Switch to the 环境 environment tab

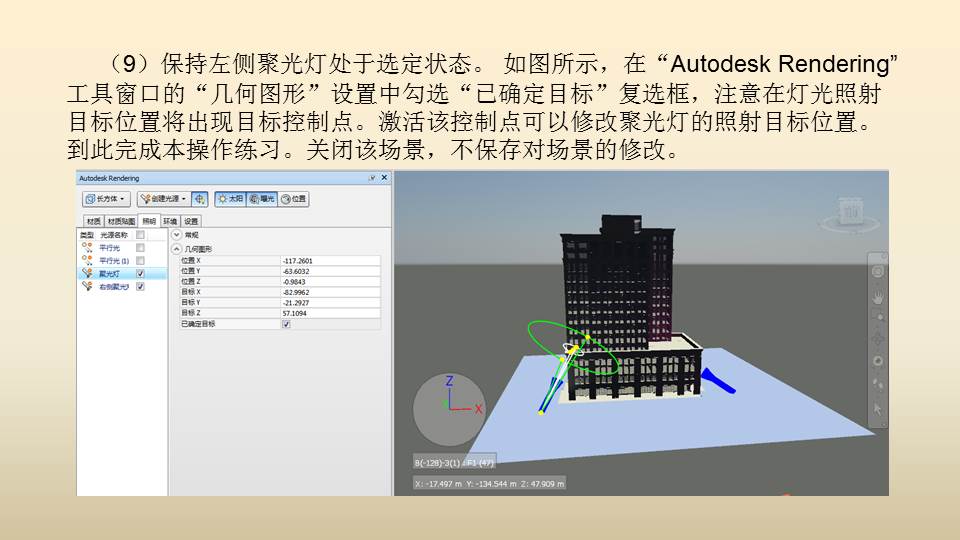tap(170, 221)
